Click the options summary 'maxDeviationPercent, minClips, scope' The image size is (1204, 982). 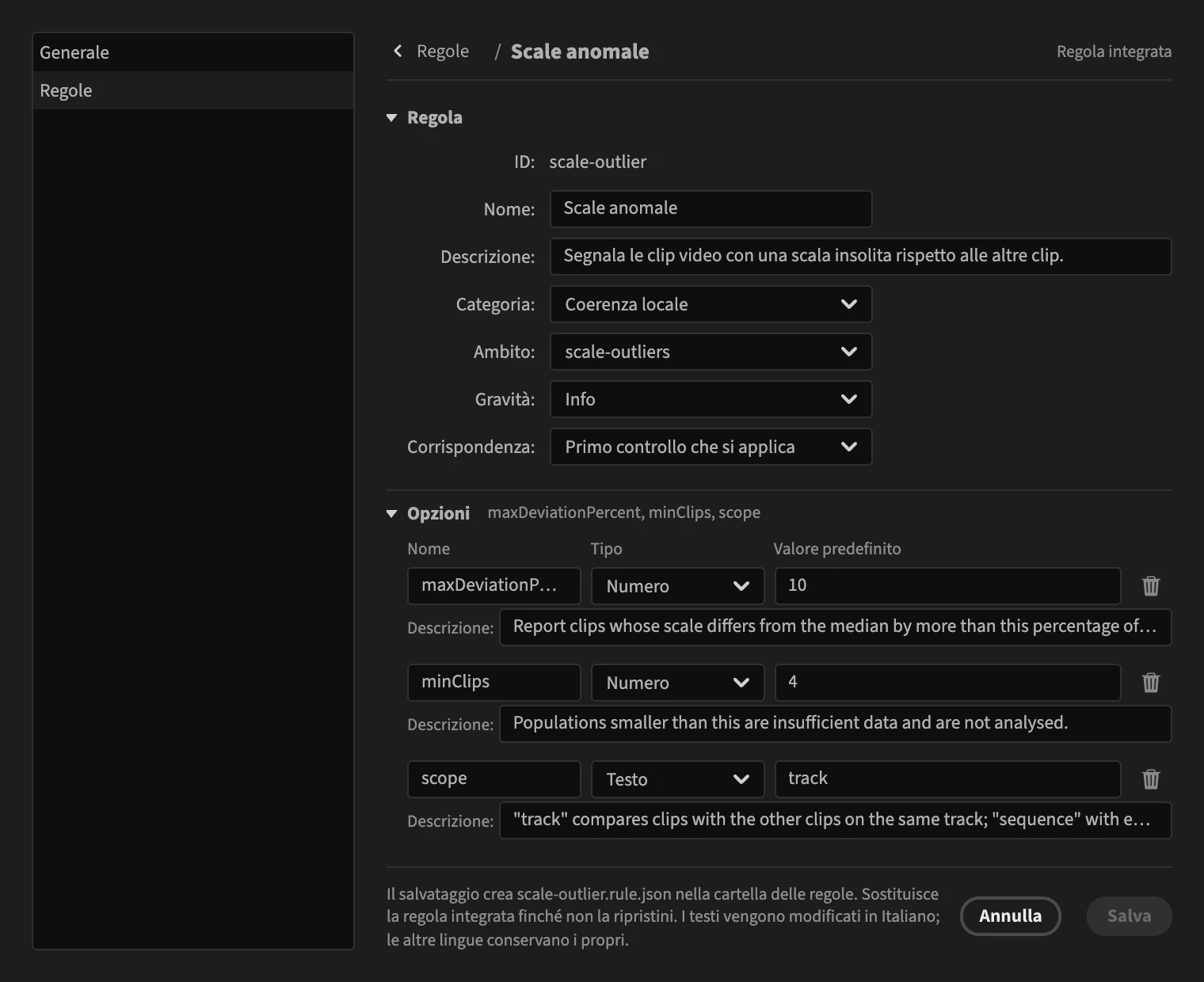click(624, 512)
